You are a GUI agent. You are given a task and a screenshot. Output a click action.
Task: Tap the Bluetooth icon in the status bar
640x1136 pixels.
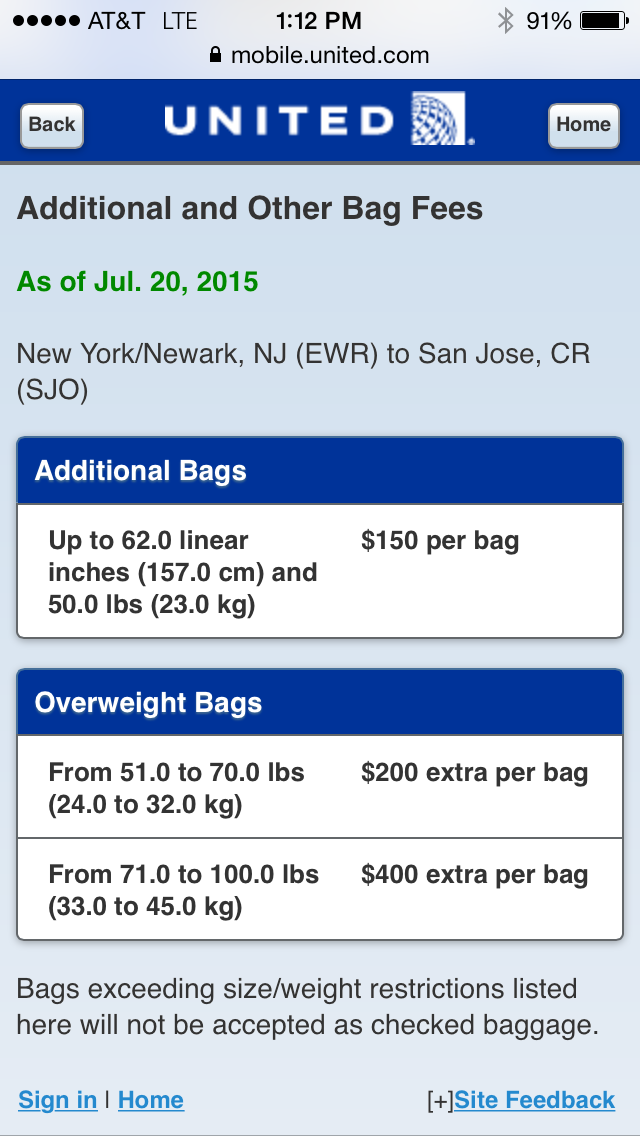[x=506, y=20]
